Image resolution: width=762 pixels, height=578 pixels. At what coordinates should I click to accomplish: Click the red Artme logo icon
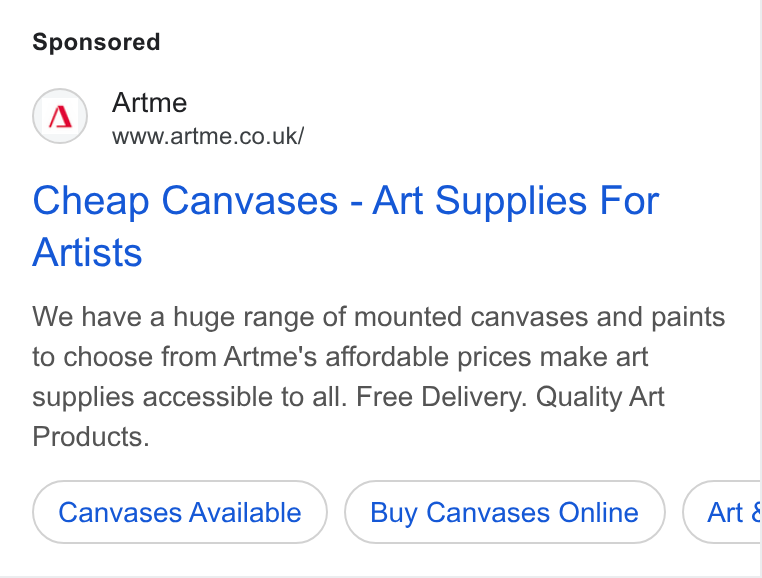click(x=60, y=117)
